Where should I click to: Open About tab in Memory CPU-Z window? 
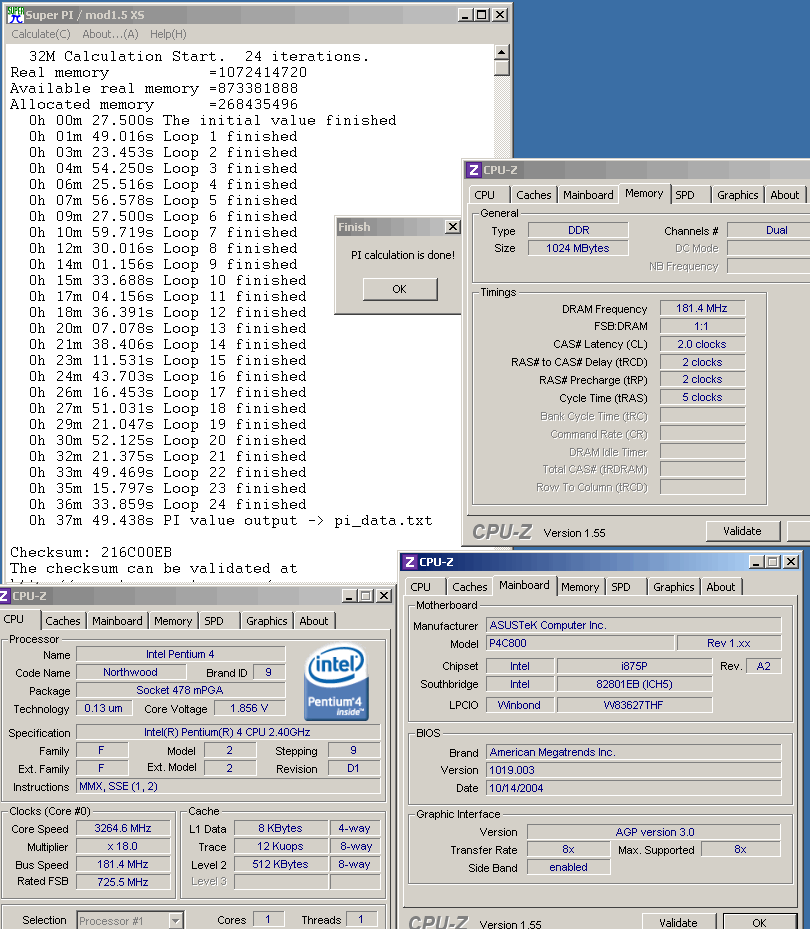[785, 194]
